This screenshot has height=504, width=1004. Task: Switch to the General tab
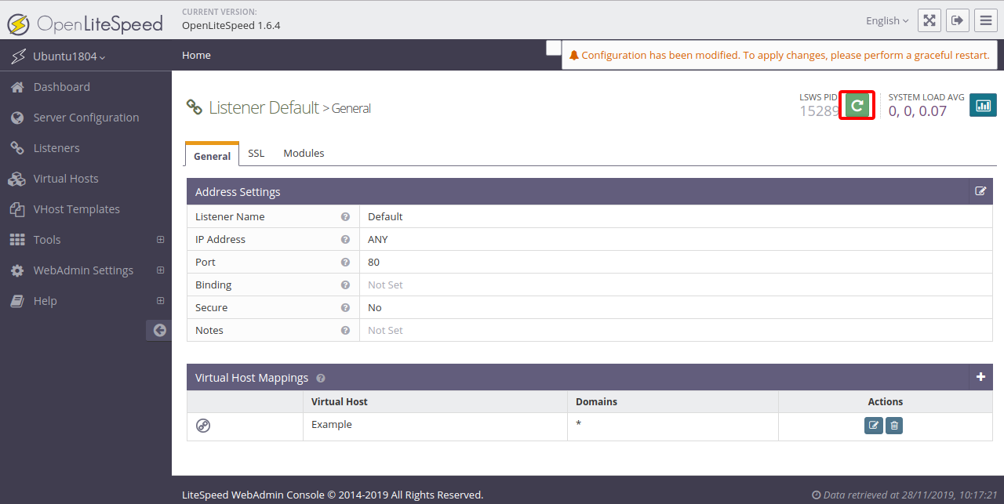pos(212,156)
